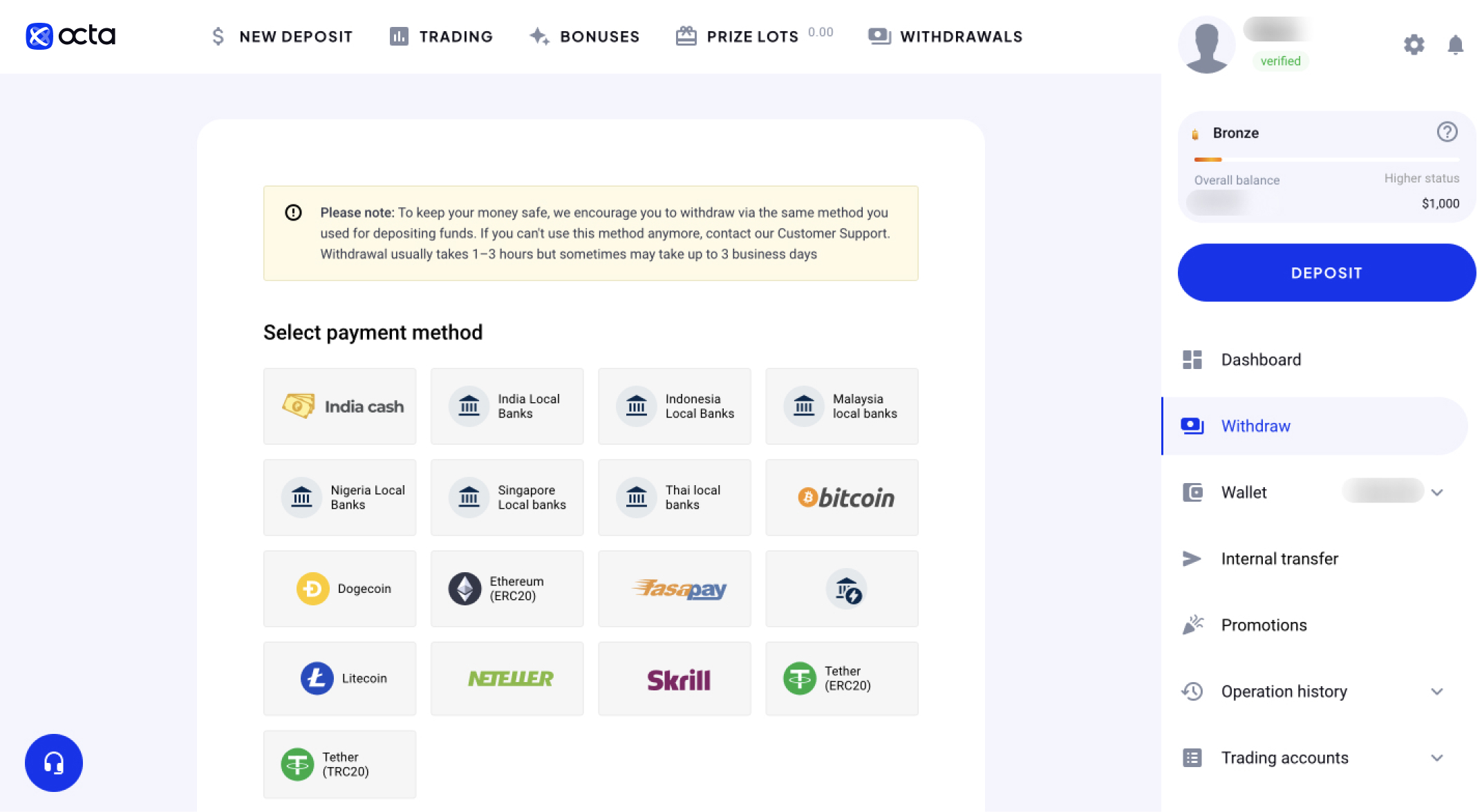Select India Local Banks option

(x=508, y=405)
